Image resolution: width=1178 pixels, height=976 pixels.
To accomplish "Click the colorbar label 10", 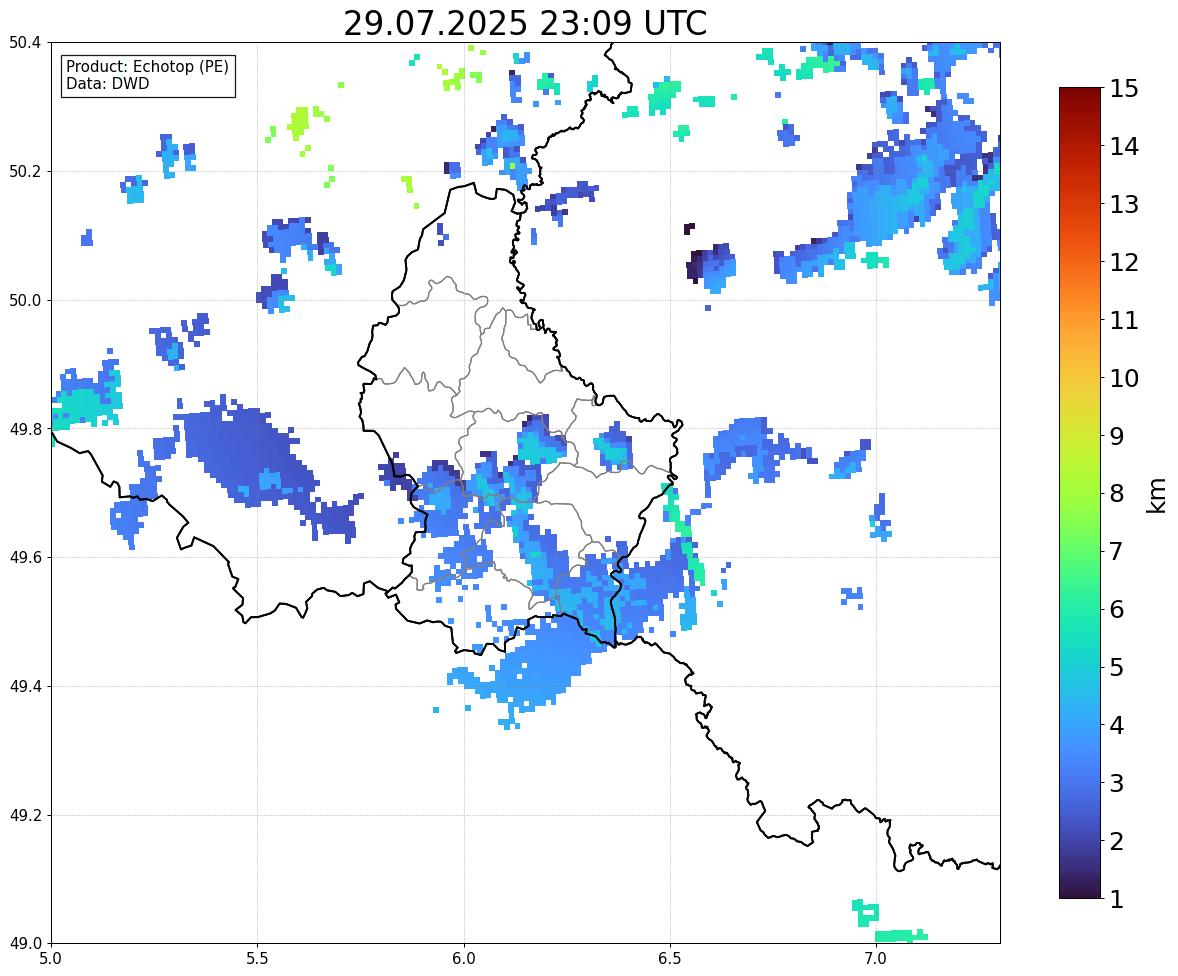I will [x=1124, y=378].
